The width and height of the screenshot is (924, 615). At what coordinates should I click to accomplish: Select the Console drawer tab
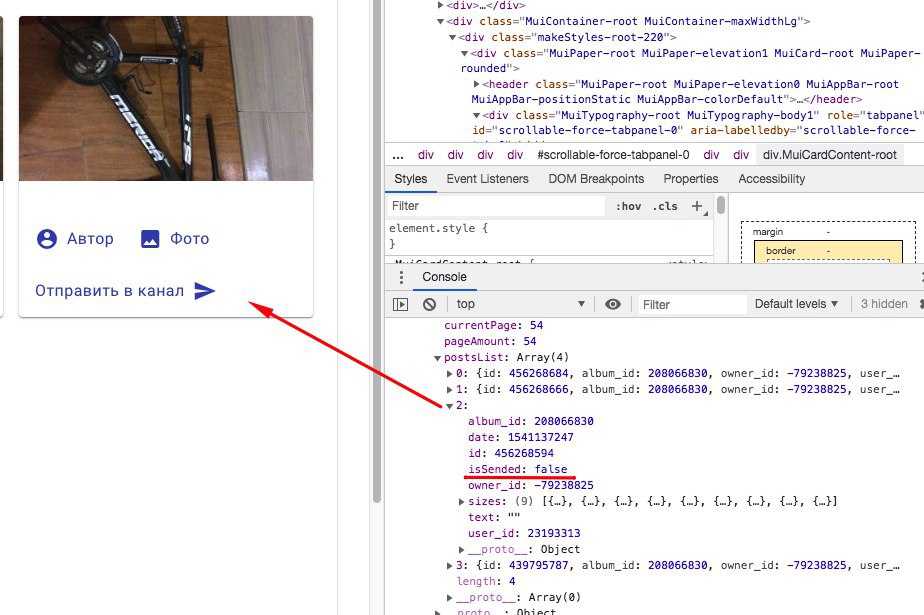[x=444, y=277]
